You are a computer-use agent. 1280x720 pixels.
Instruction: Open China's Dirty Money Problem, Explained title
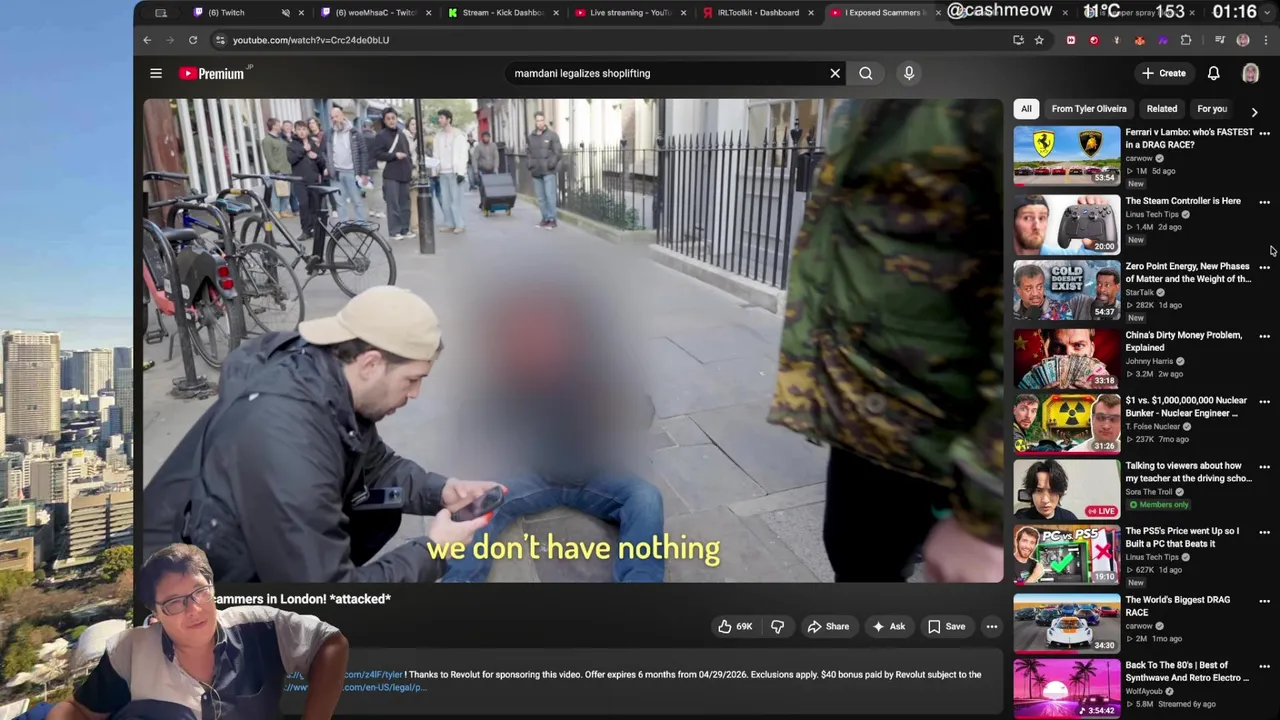1184,341
